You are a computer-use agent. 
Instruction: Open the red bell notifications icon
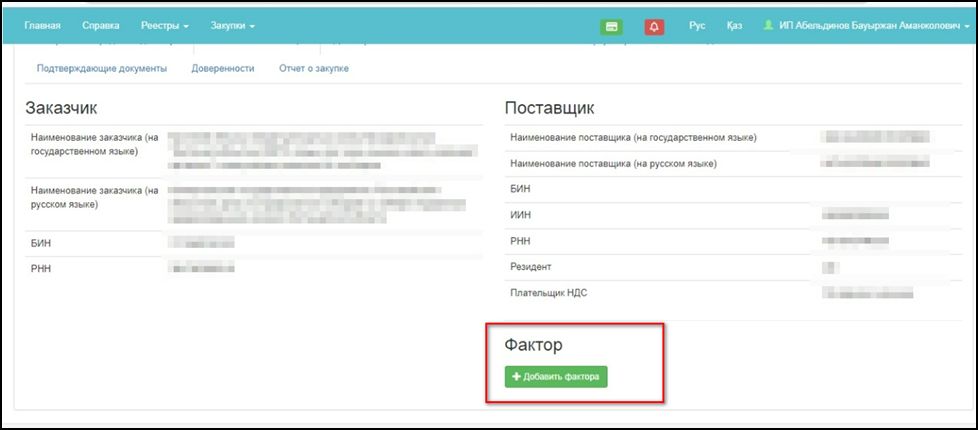pyautogui.click(x=654, y=26)
